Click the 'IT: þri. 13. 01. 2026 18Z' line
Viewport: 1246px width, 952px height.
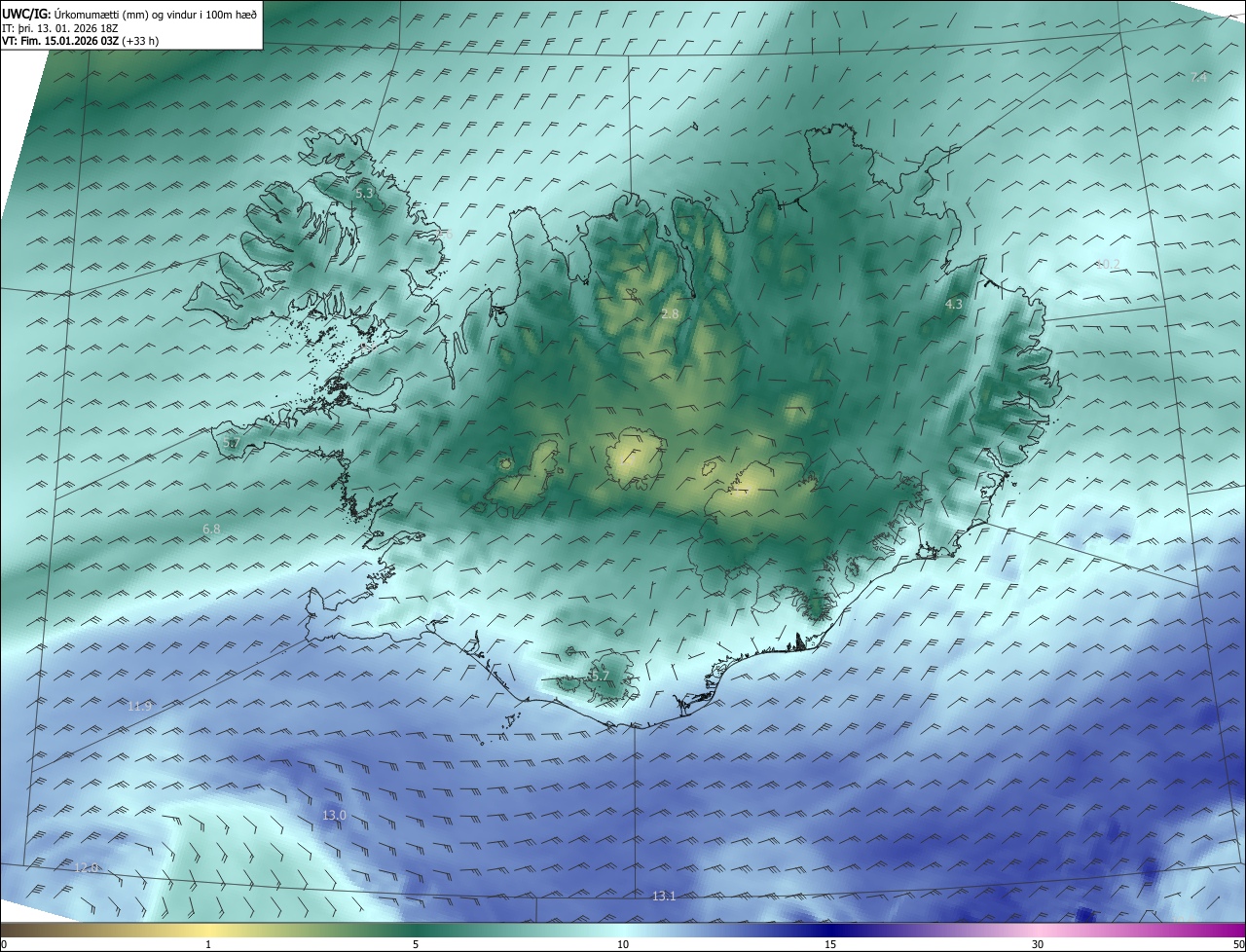point(60,27)
